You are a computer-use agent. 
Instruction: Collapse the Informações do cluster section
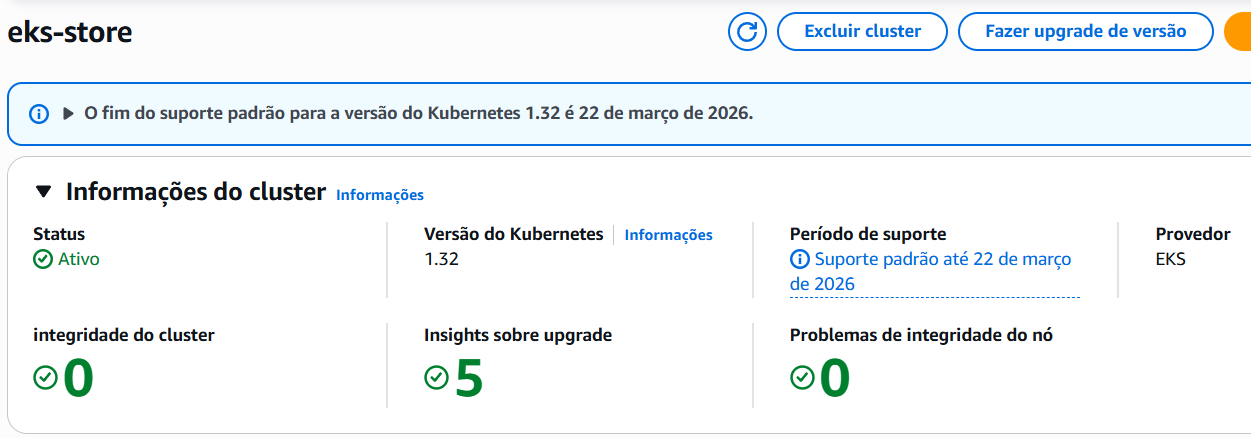[43, 191]
